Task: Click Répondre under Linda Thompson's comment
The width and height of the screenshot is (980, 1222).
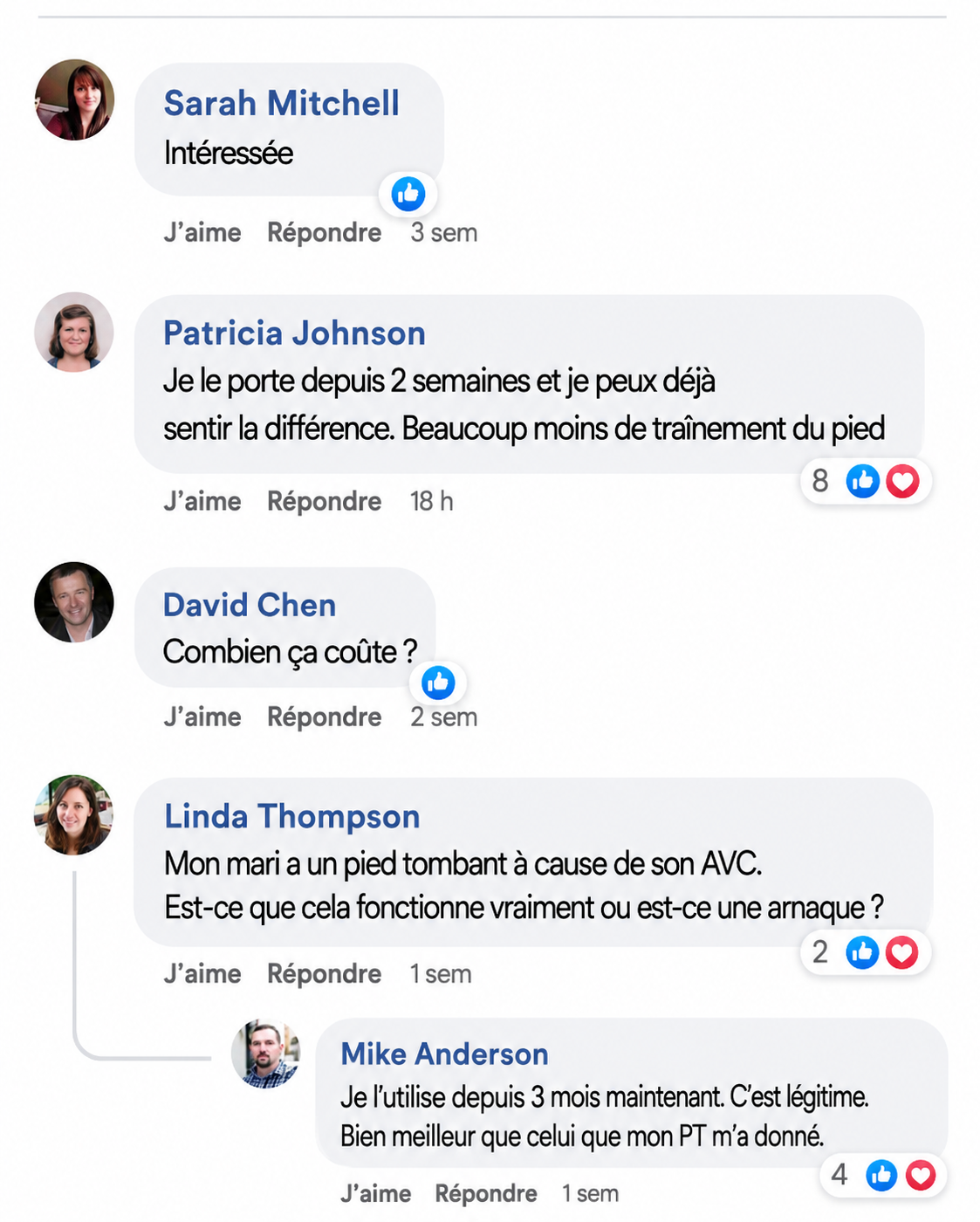Action: pyautogui.click(x=325, y=973)
